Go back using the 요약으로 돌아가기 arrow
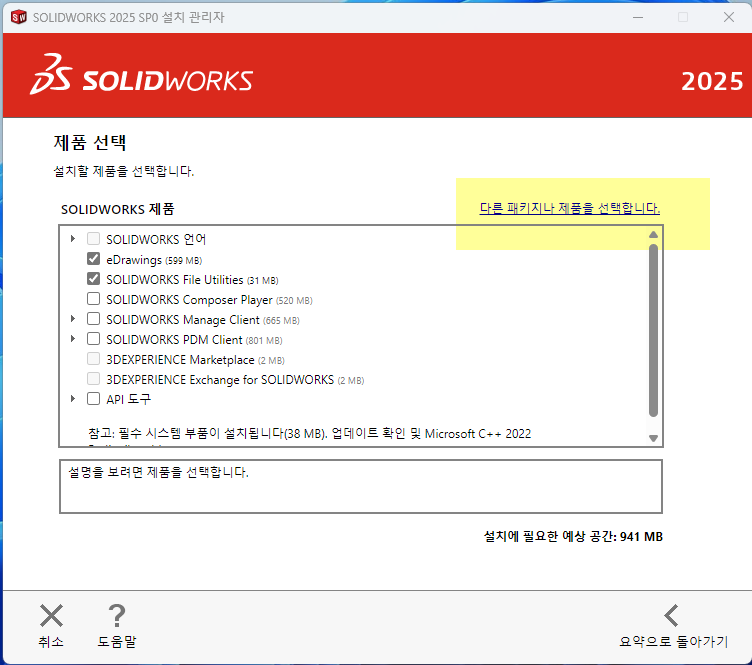This screenshot has width=752, height=665. [671, 616]
